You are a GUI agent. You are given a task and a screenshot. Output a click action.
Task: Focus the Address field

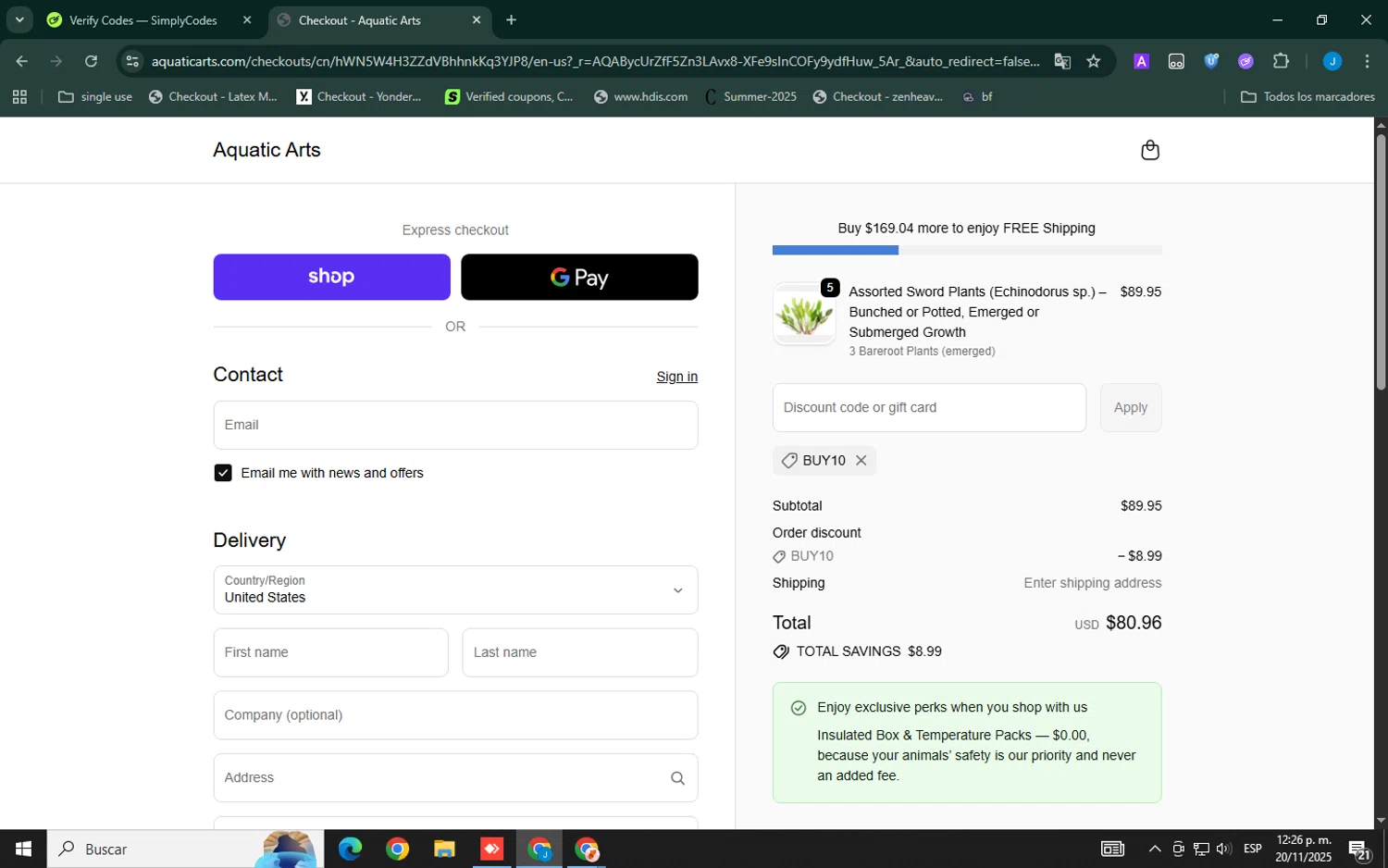455,778
